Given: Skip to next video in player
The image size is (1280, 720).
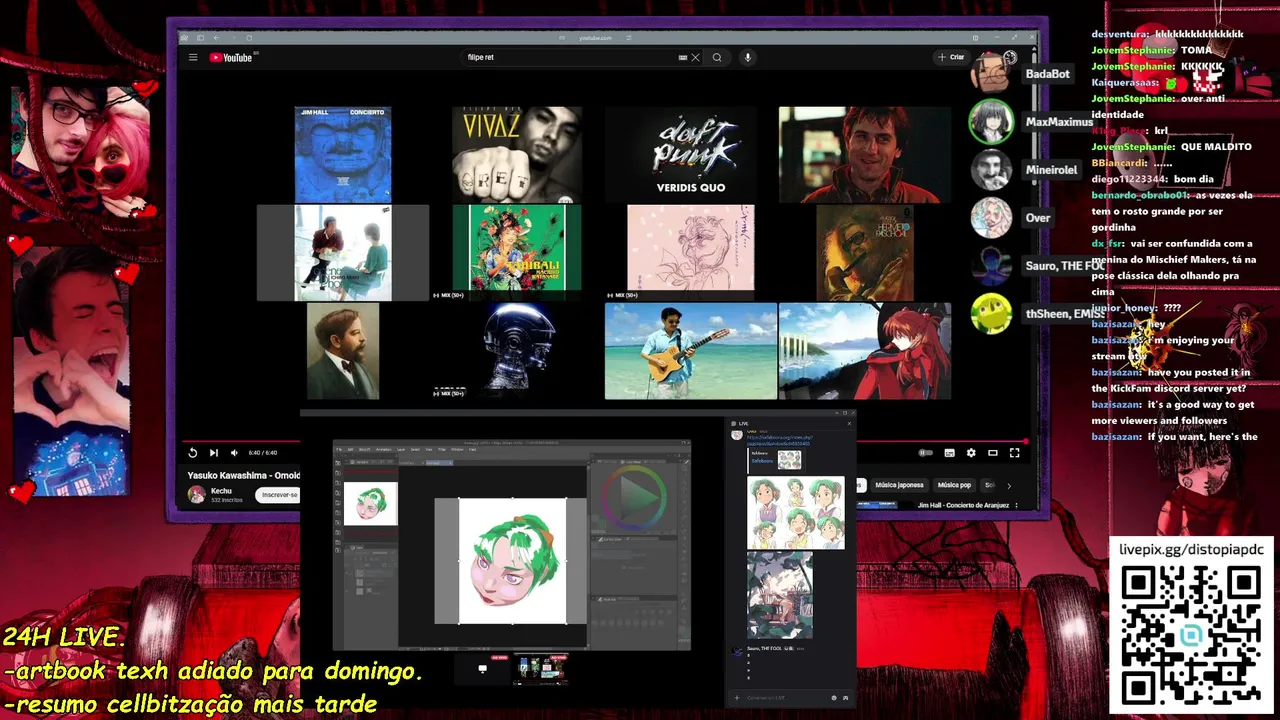Looking at the screenshot, I should pyautogui.click(x=213, y=453).
